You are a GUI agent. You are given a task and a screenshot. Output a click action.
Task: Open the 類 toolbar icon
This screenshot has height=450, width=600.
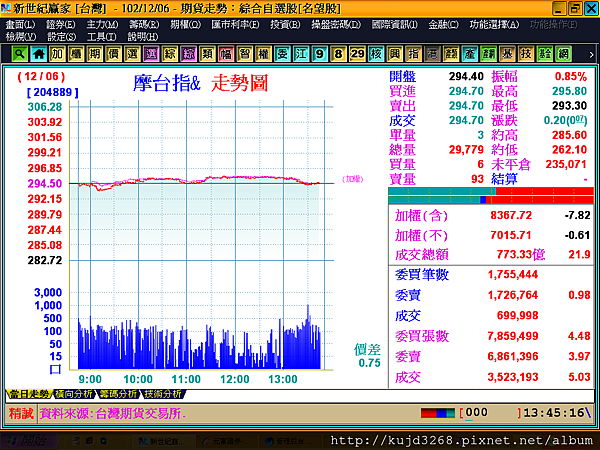click(x=207, y=54)
